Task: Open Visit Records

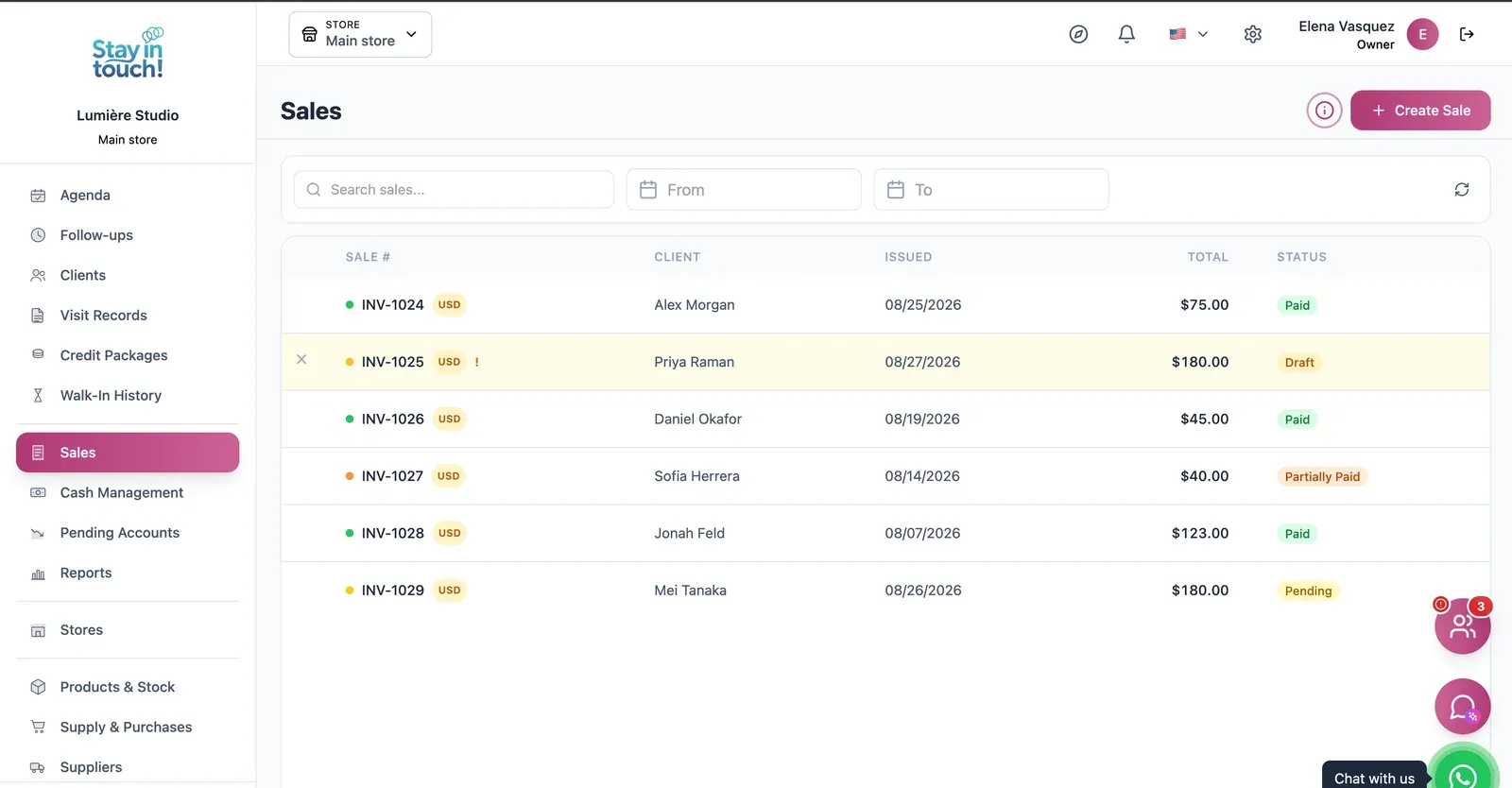Action: pyautogui.click(x=128, y=316)
